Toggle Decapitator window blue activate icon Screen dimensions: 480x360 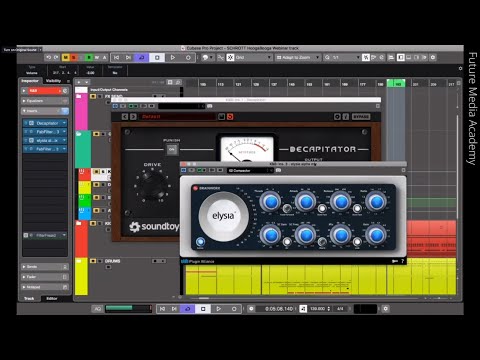pos(115,106)
